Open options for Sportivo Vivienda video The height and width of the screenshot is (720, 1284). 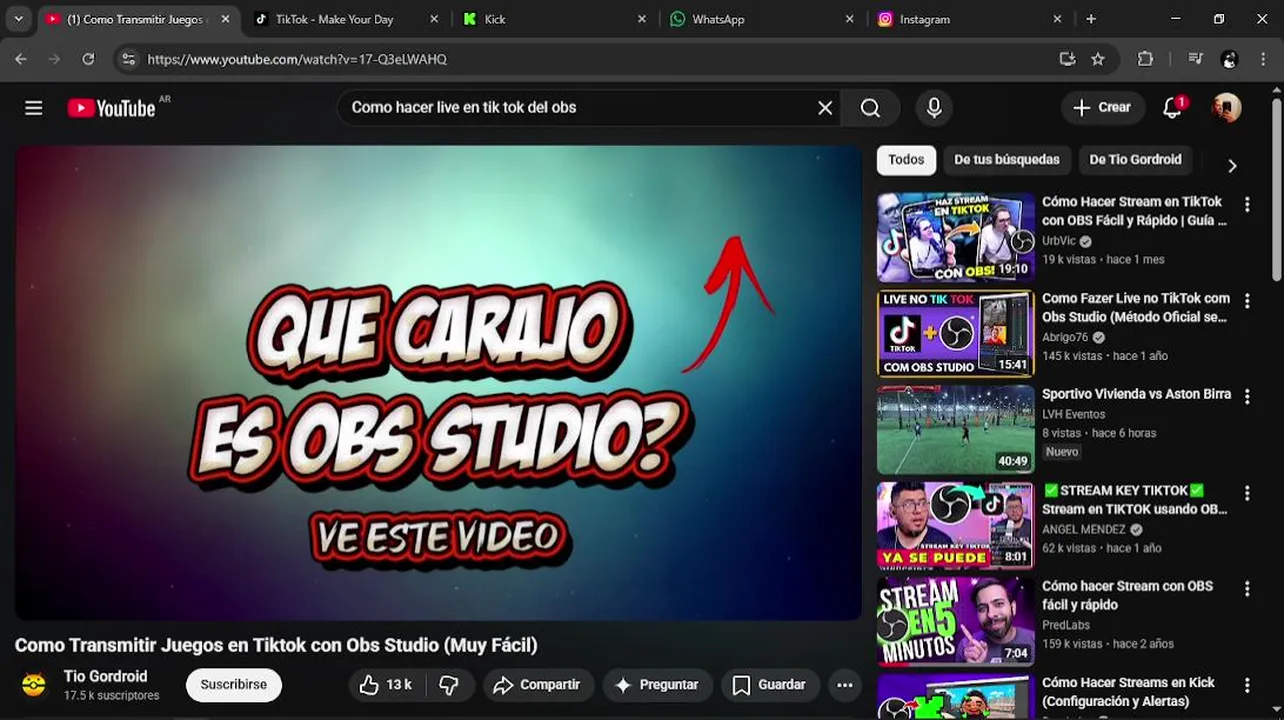(x=1247, y=397)
